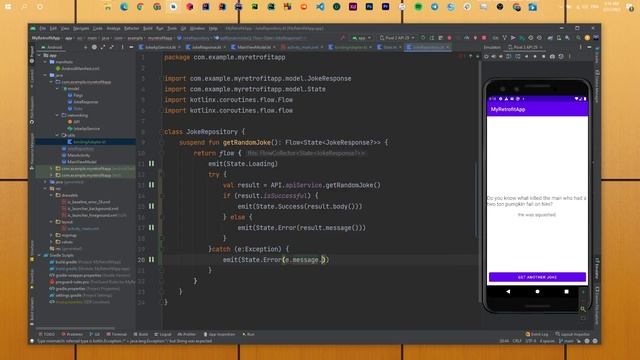Click emulator toolbar Home icon
Screen dimensions: 640x360
535,57
